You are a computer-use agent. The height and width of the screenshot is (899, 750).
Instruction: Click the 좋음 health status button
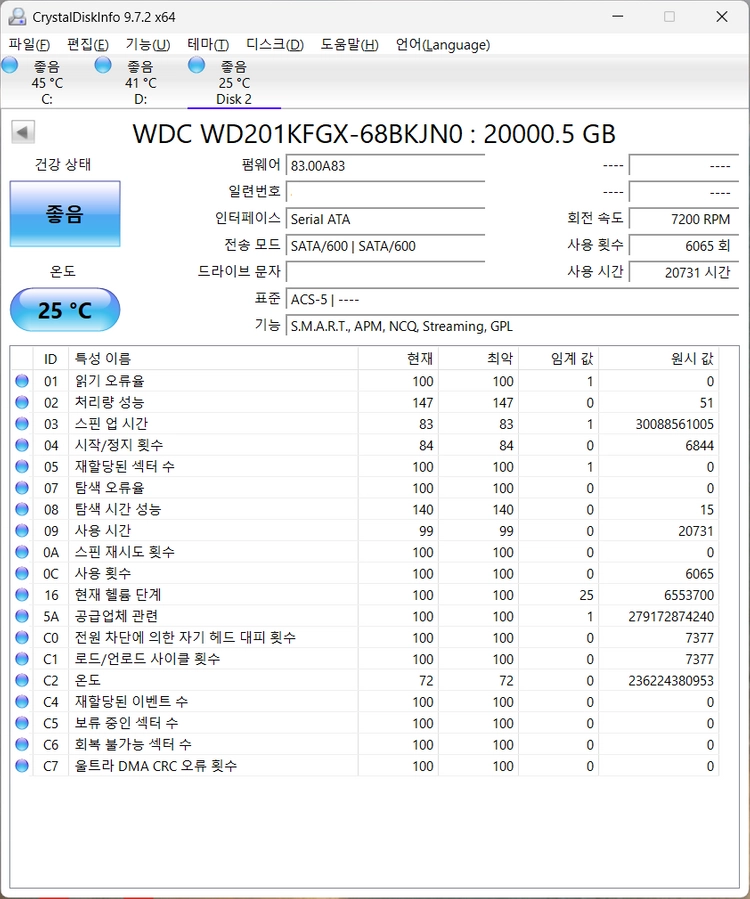pyautogui.click(x=65, y=214)
